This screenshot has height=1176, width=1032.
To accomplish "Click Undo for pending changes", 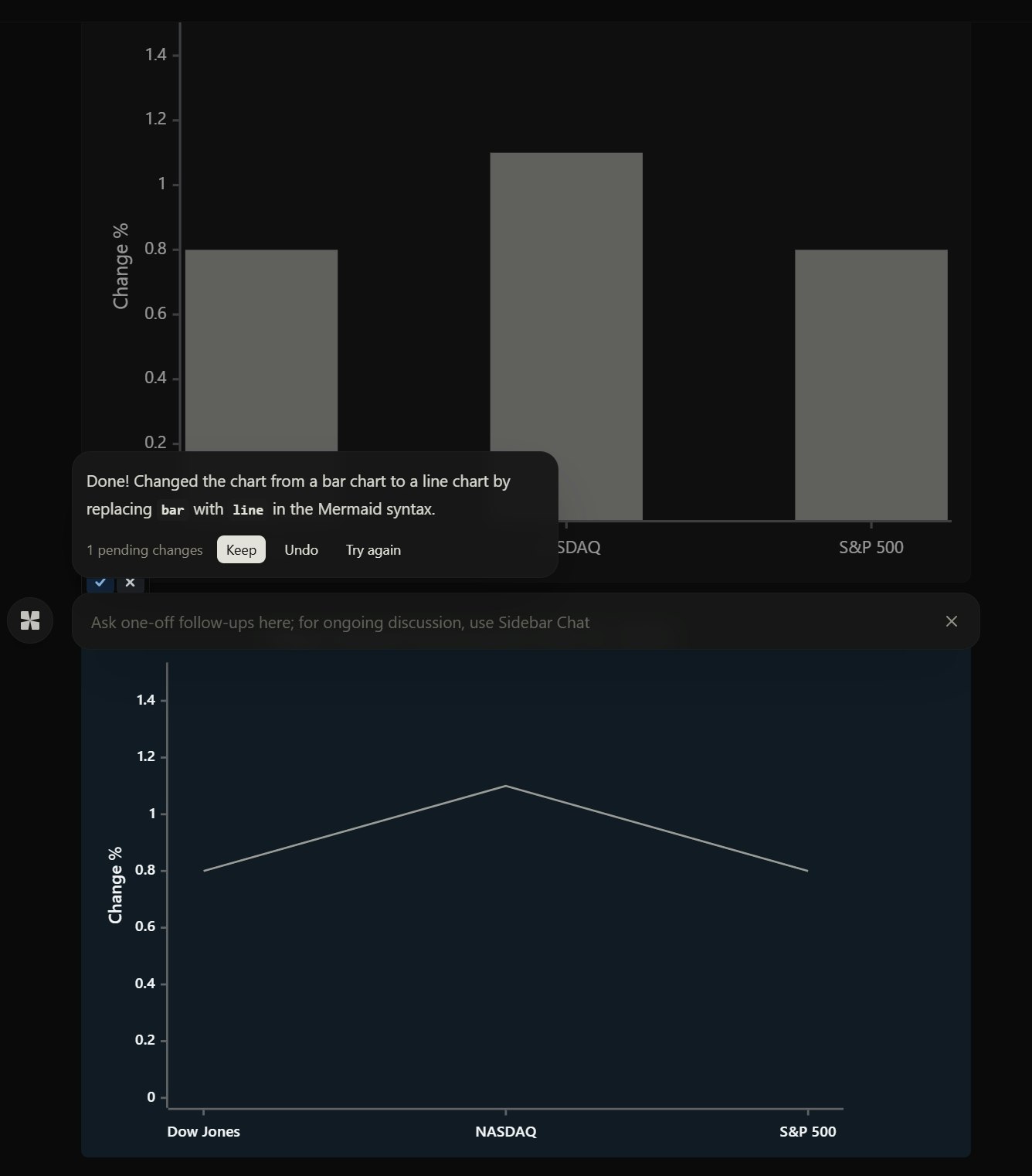I will [301, 549].
